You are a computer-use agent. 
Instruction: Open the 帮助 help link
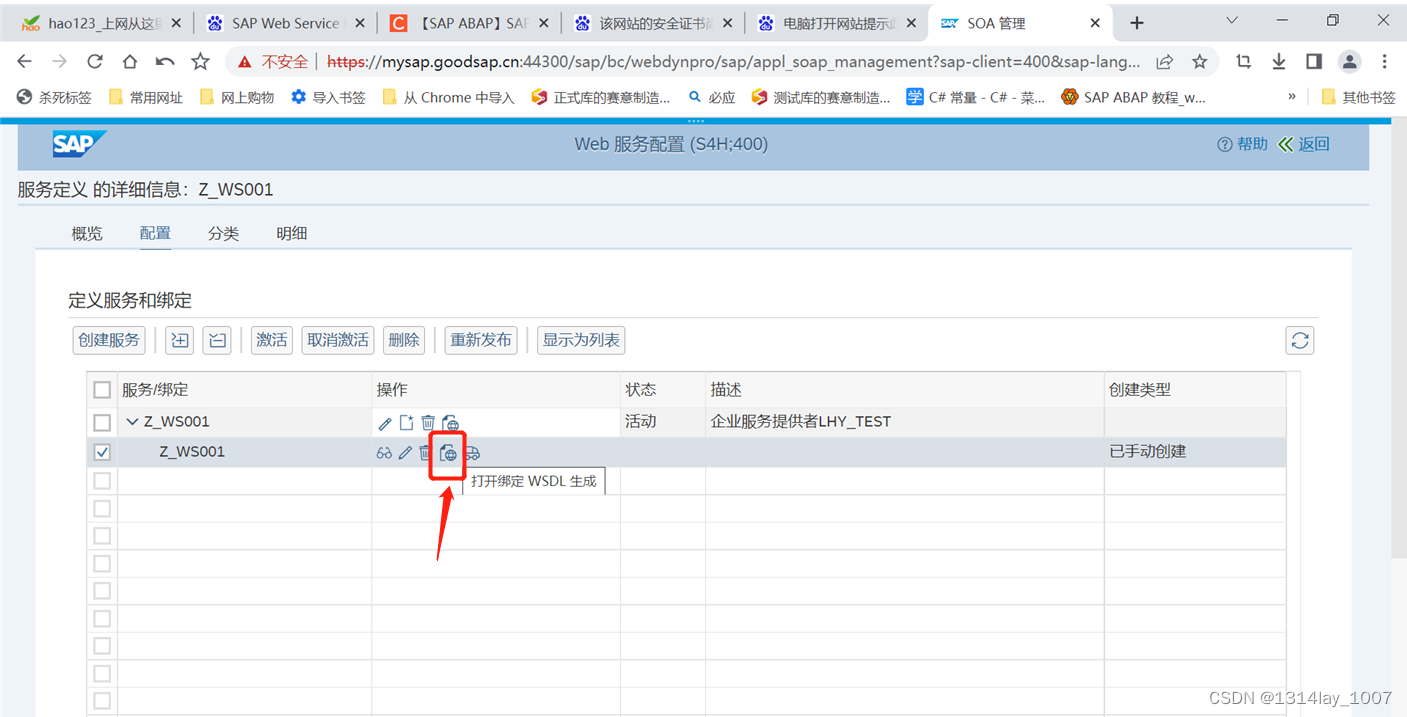[x=1242, y=144]
